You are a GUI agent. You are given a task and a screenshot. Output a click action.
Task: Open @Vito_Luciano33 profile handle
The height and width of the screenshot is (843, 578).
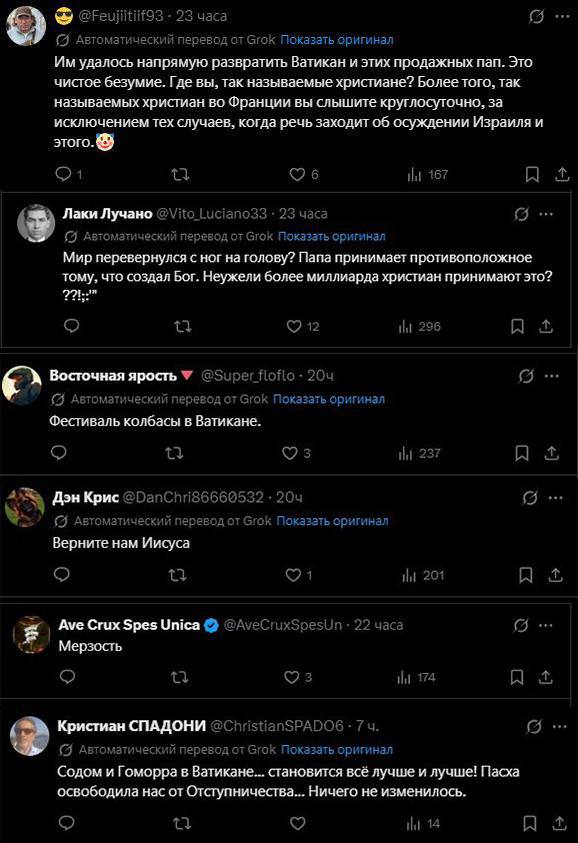[211, 213]
